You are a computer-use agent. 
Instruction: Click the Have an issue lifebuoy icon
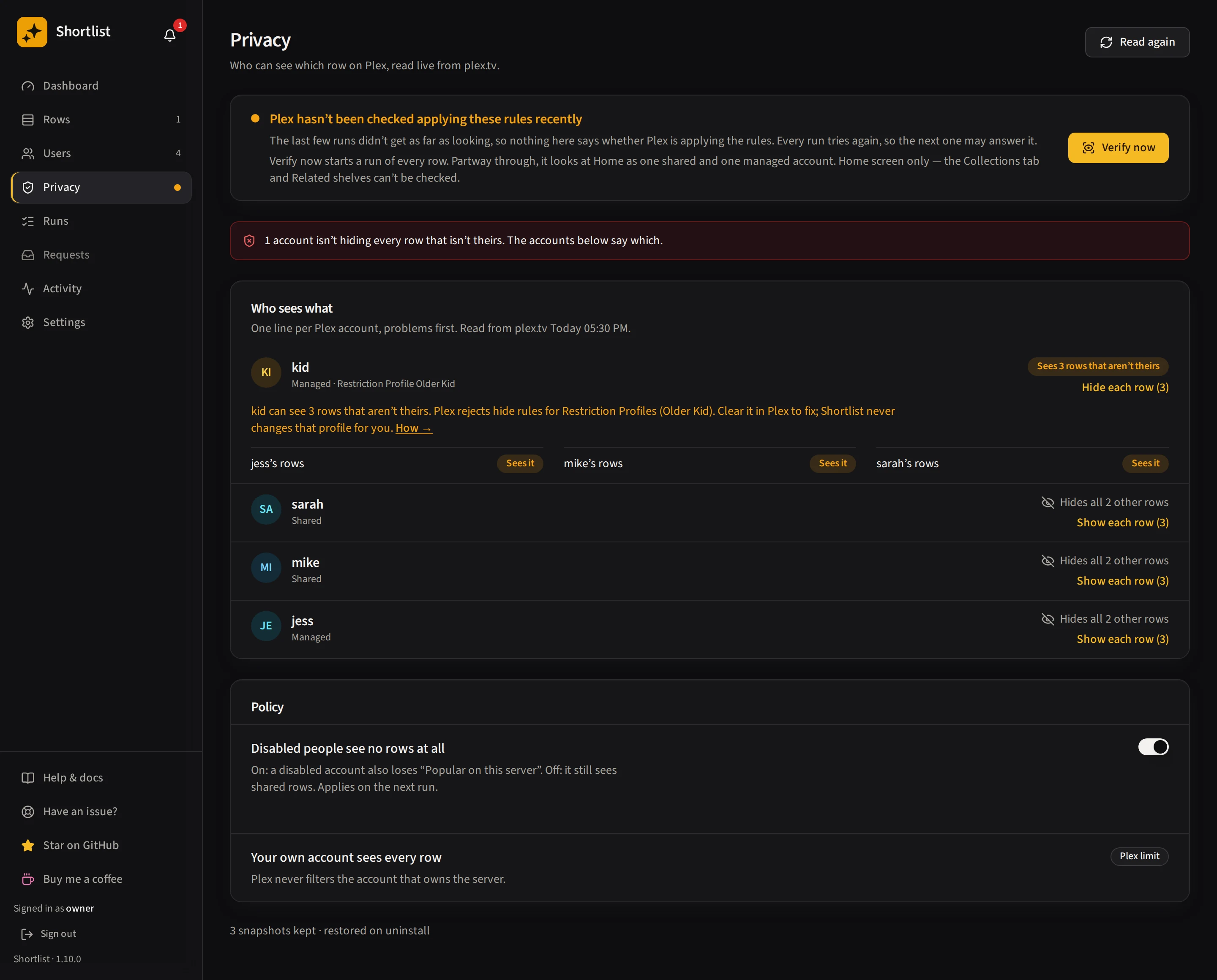pyautogui.click(x=27, y=812)
